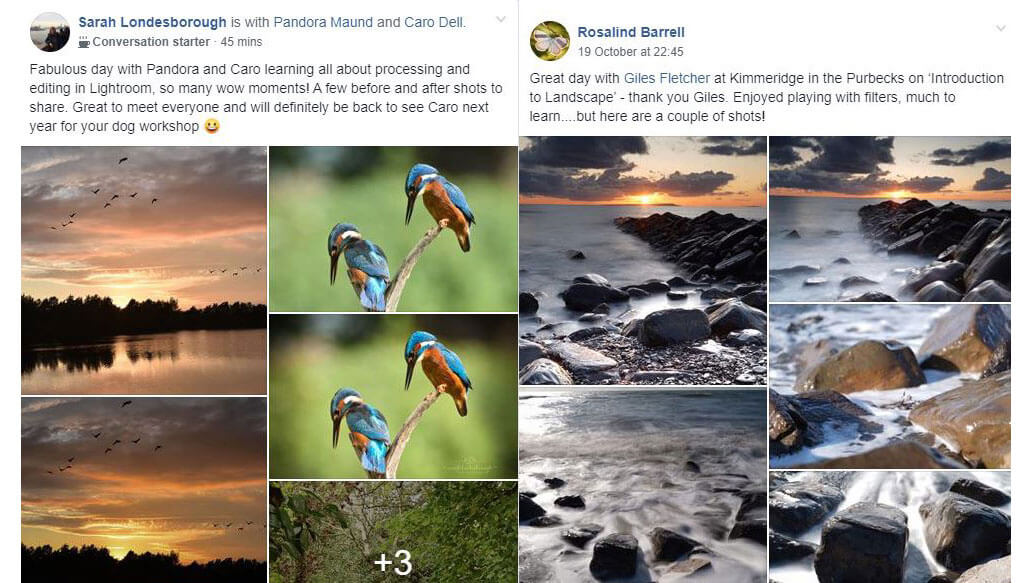Click the '19 October at 22:45' timestamp

(630, 51)
